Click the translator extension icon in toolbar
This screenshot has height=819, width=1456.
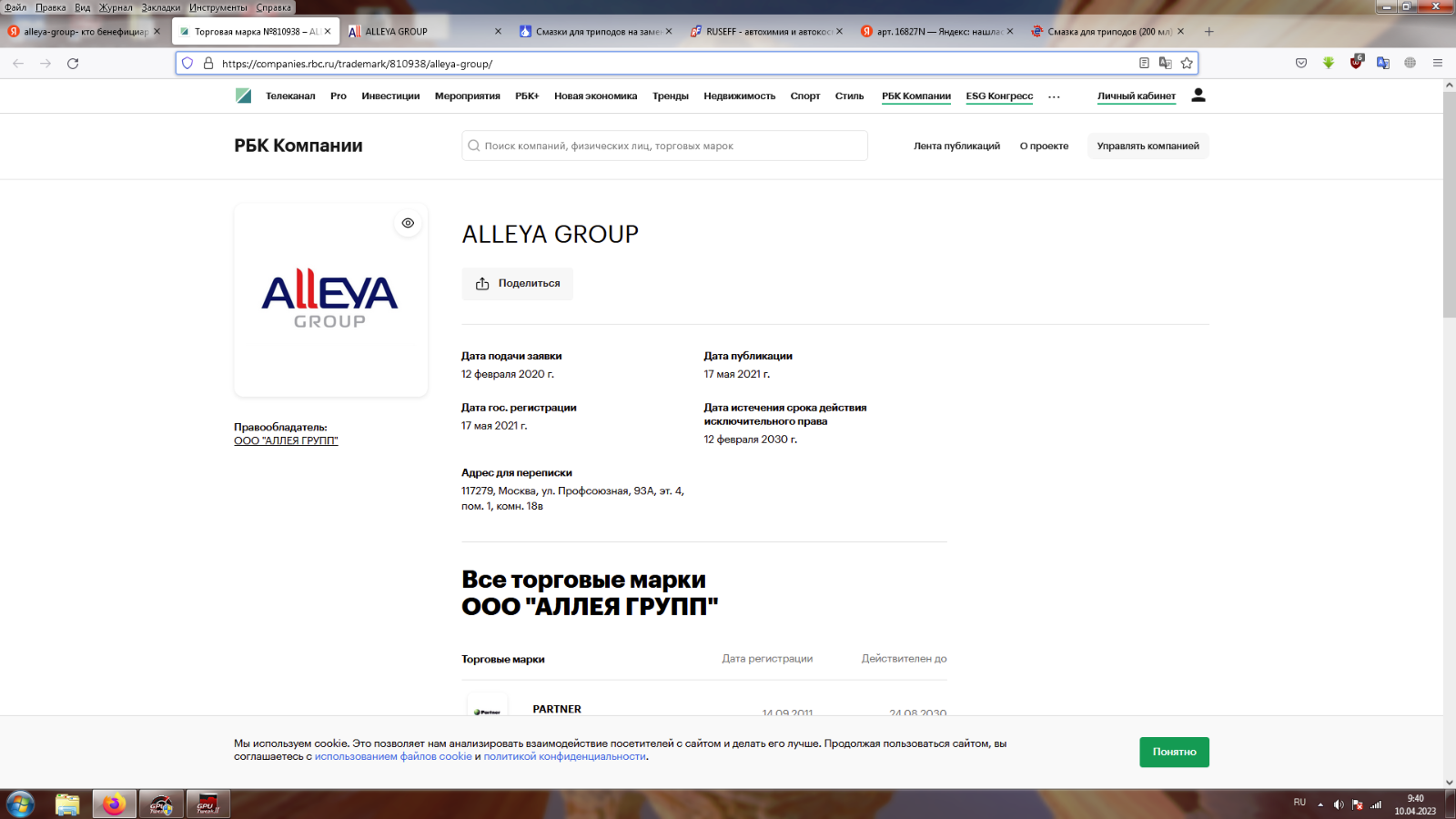pyautogui.click(x=1383, y=63)
